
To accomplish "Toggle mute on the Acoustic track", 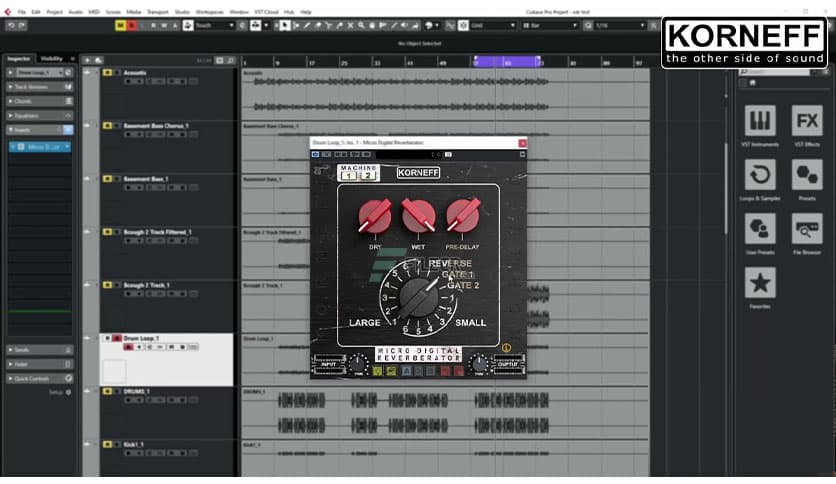I will pos(107,72).
